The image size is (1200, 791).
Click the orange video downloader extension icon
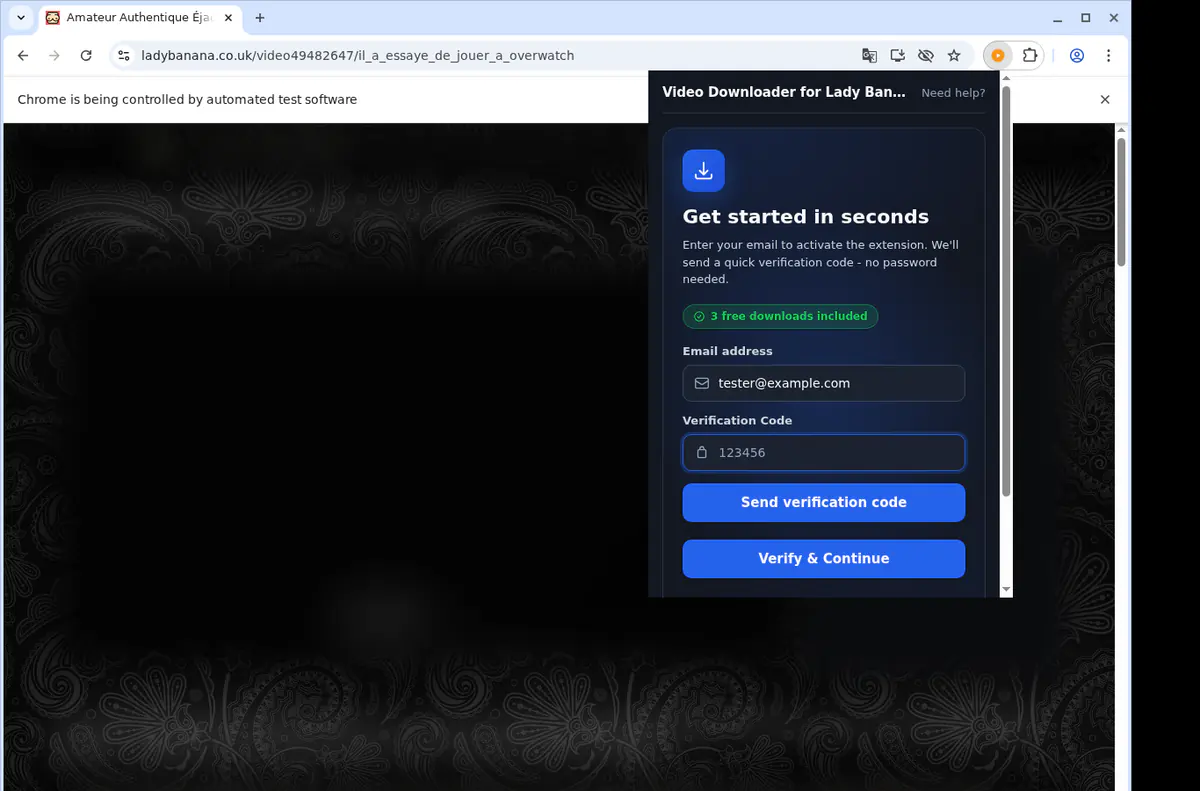998,56
